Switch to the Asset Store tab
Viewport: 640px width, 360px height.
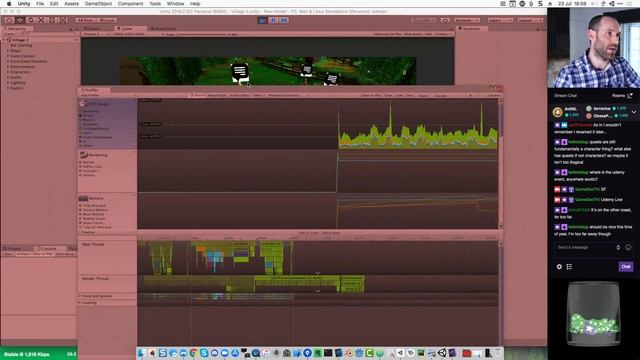163,29
